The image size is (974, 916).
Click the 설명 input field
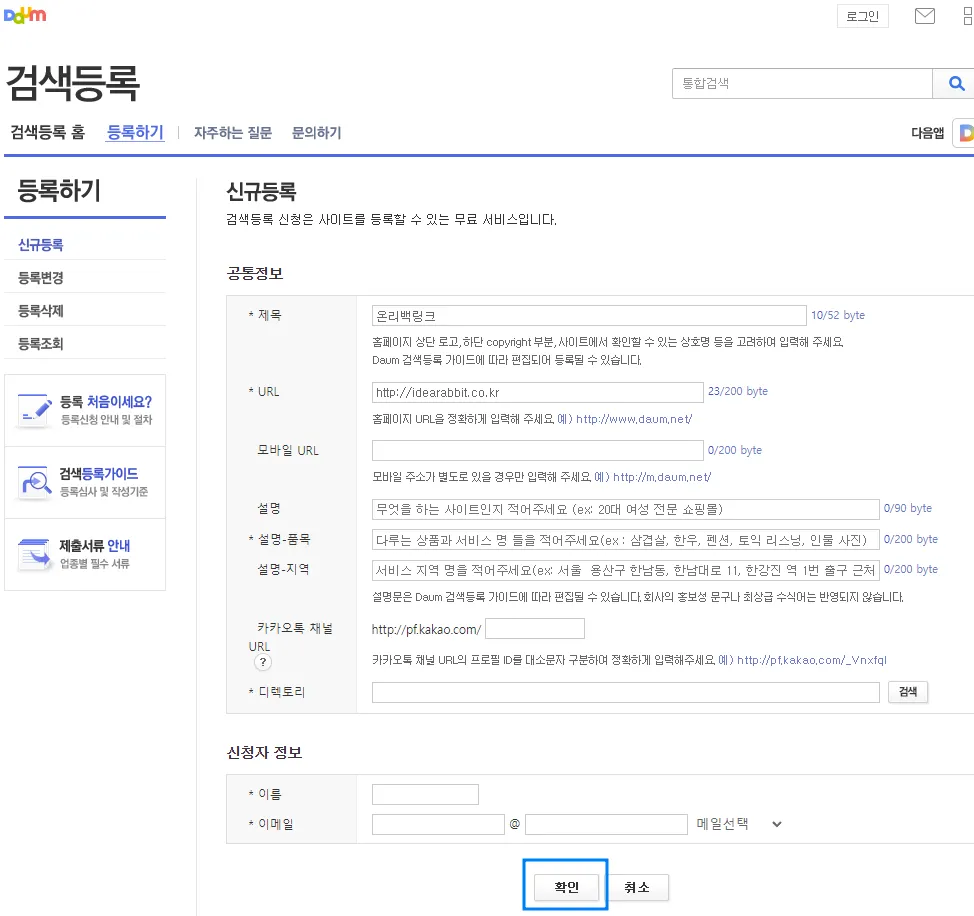626,509
